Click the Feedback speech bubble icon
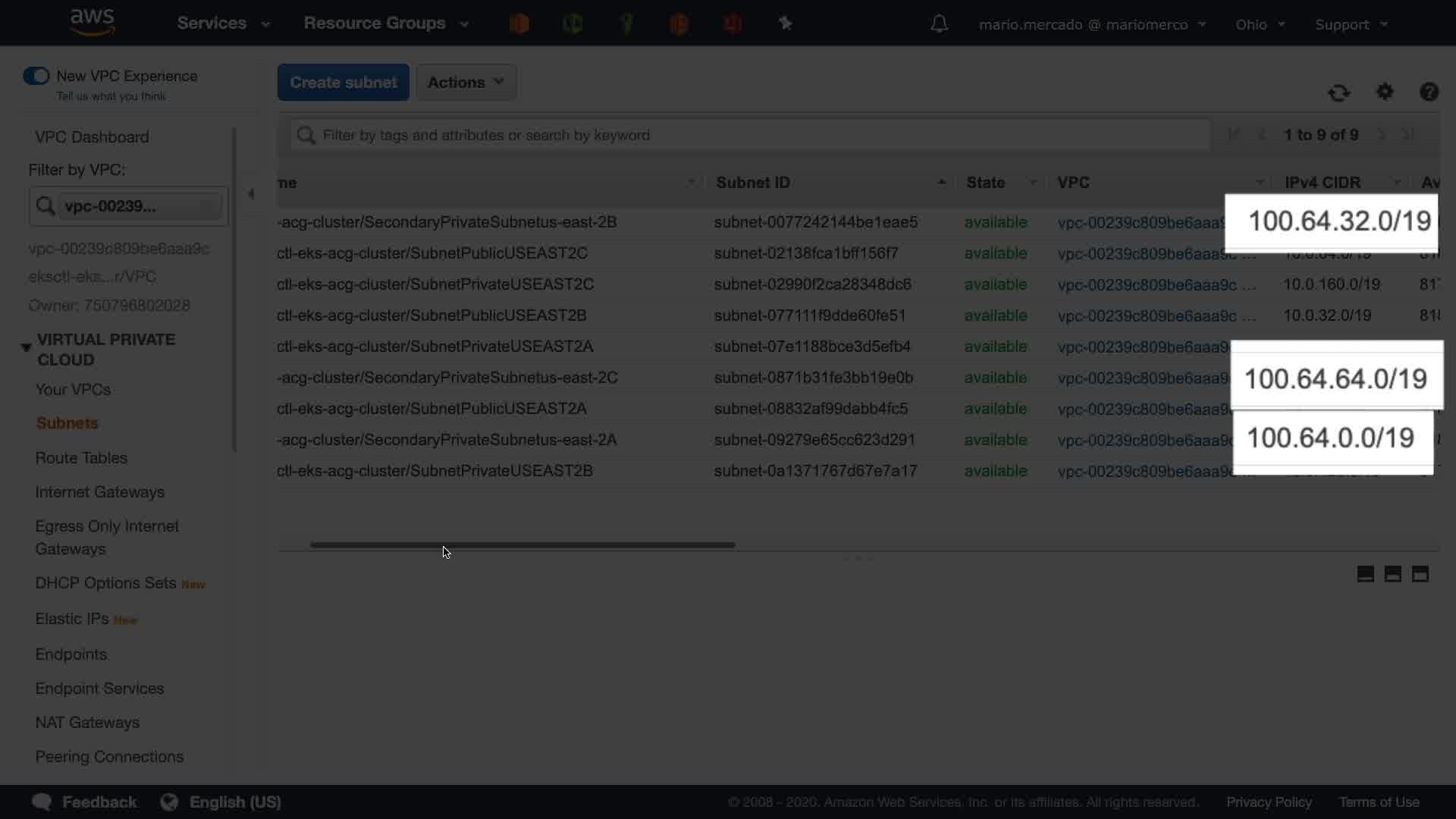This screenshot has width=1456, height=819. pos(42,802)
